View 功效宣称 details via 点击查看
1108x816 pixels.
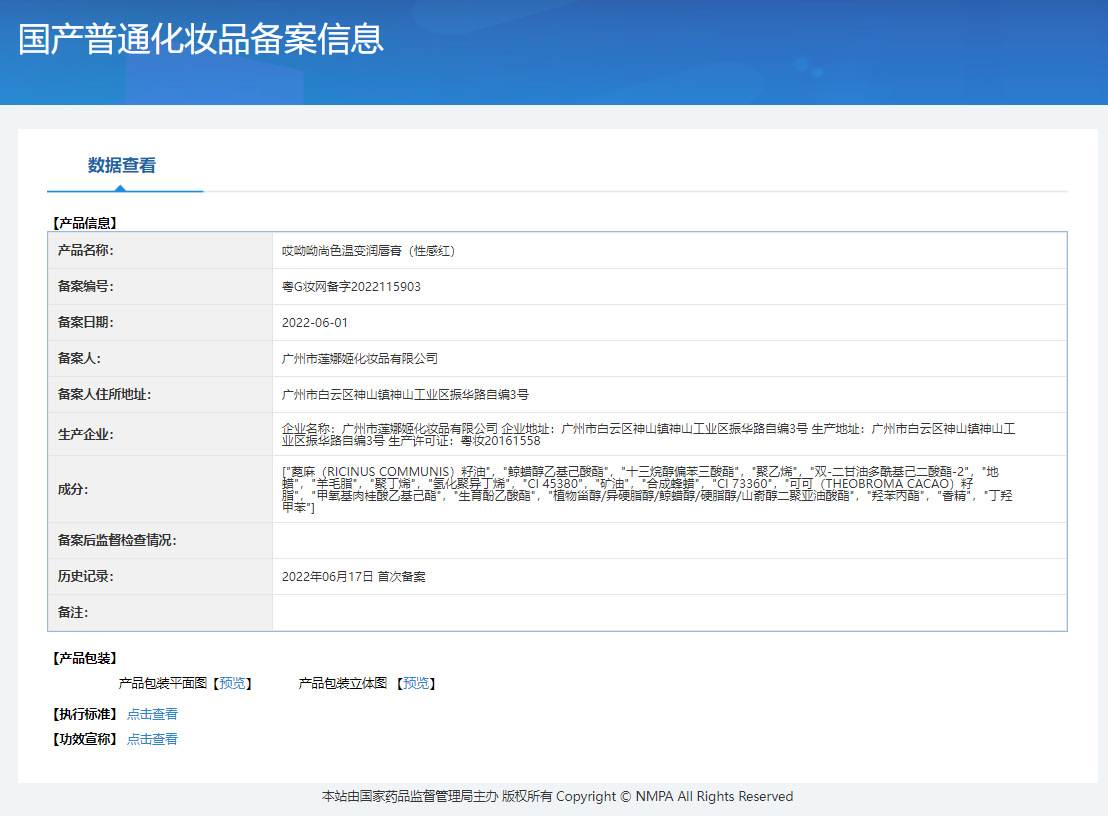[151, 740]
